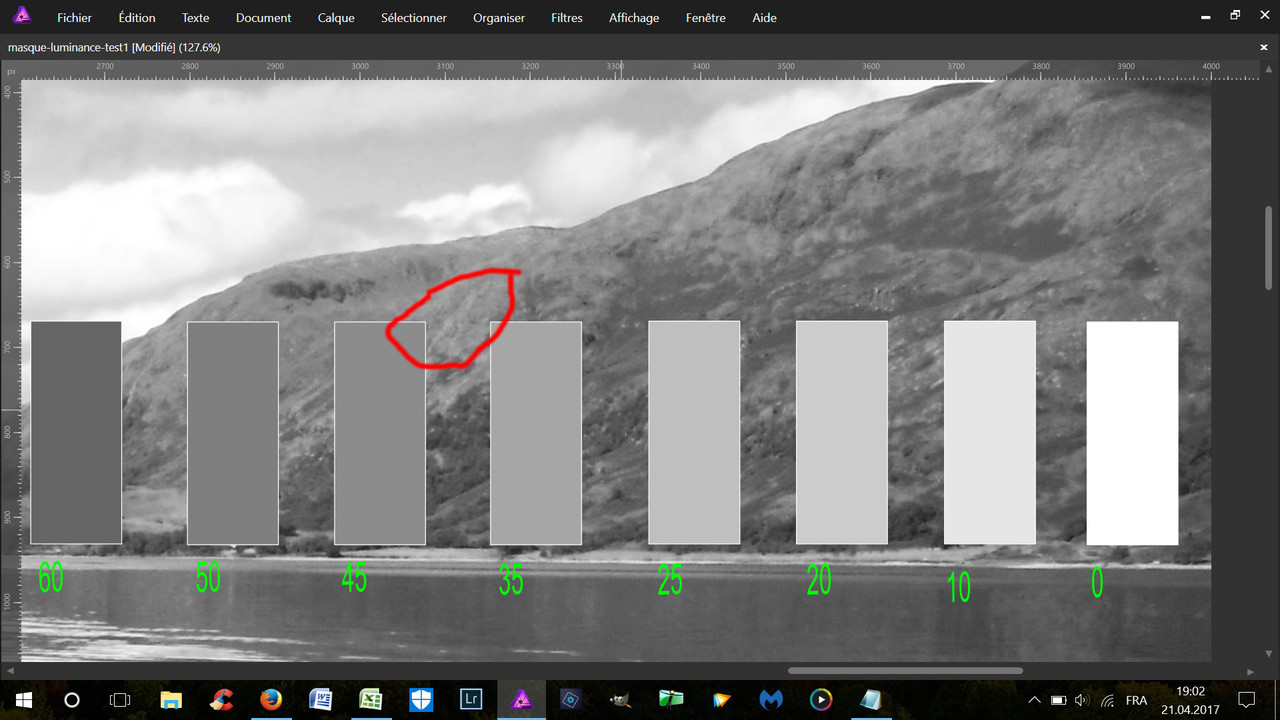The width and height of the screenshot is (1280, 720).
Task: Click the green text '10'
Action: click(959, 588)
